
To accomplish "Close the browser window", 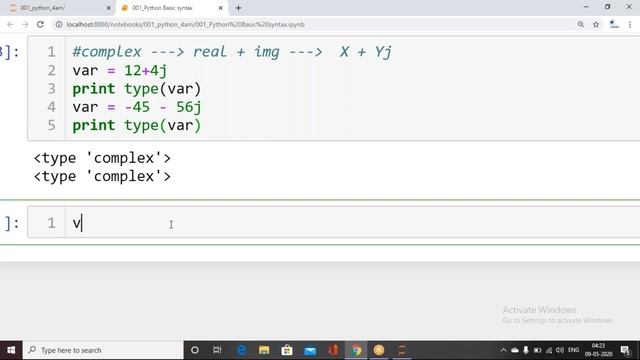I will [x=629, y=7].
